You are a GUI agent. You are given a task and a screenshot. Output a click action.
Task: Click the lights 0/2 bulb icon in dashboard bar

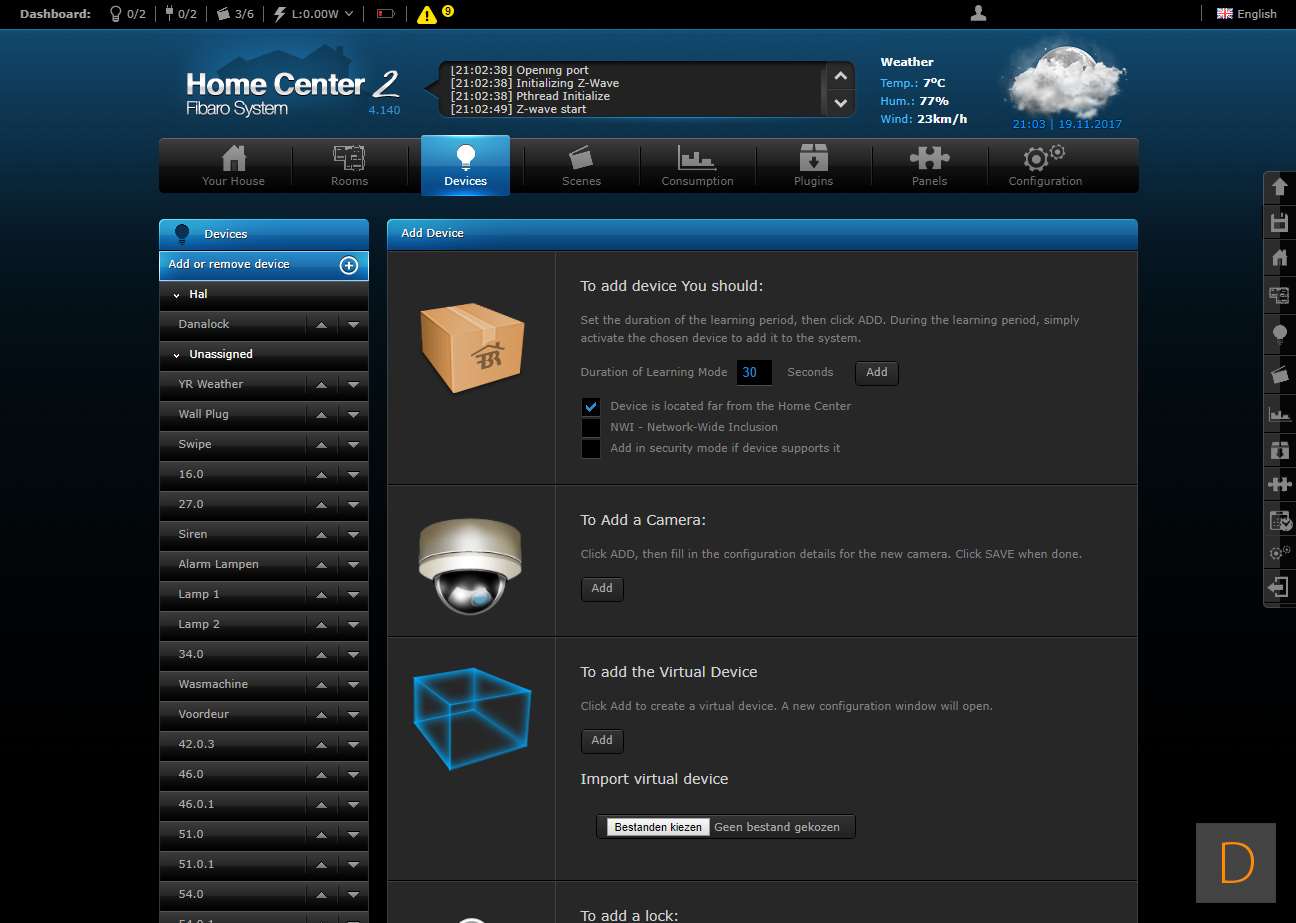(x=115, y=14)
